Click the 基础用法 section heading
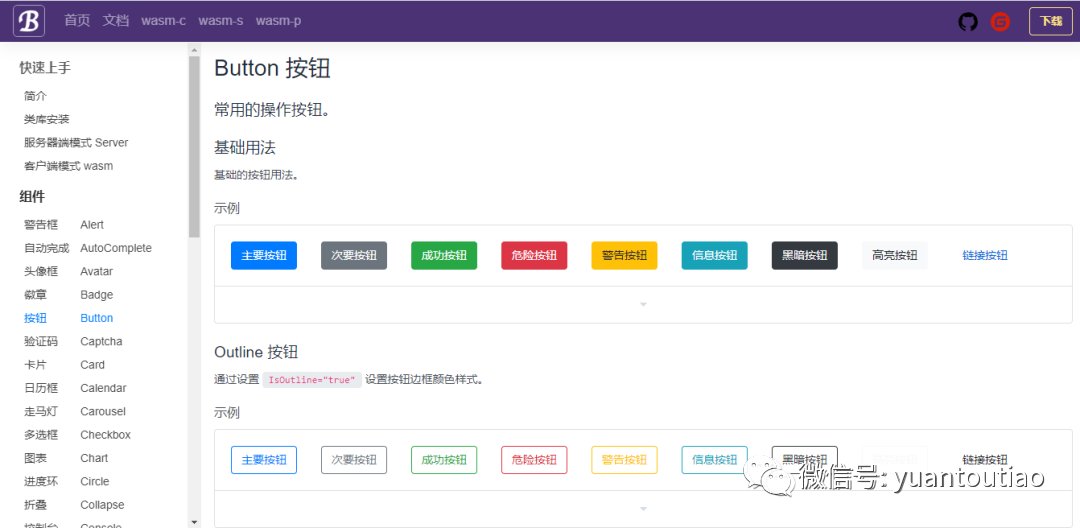1080x528 pixels. [245, 148]
